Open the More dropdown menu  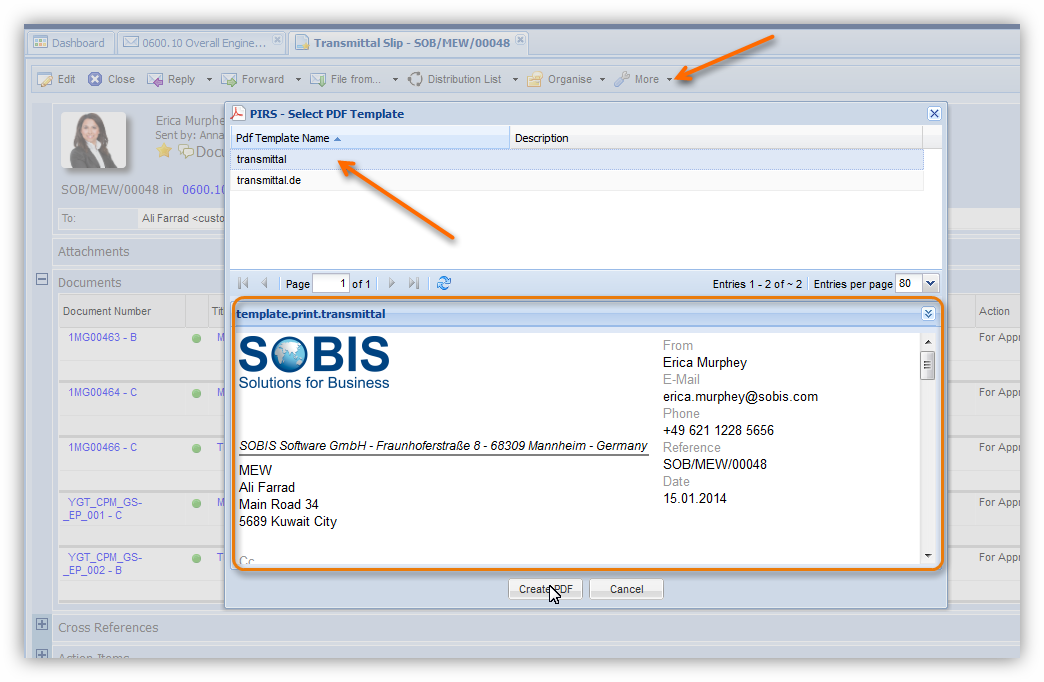[645, 79]
